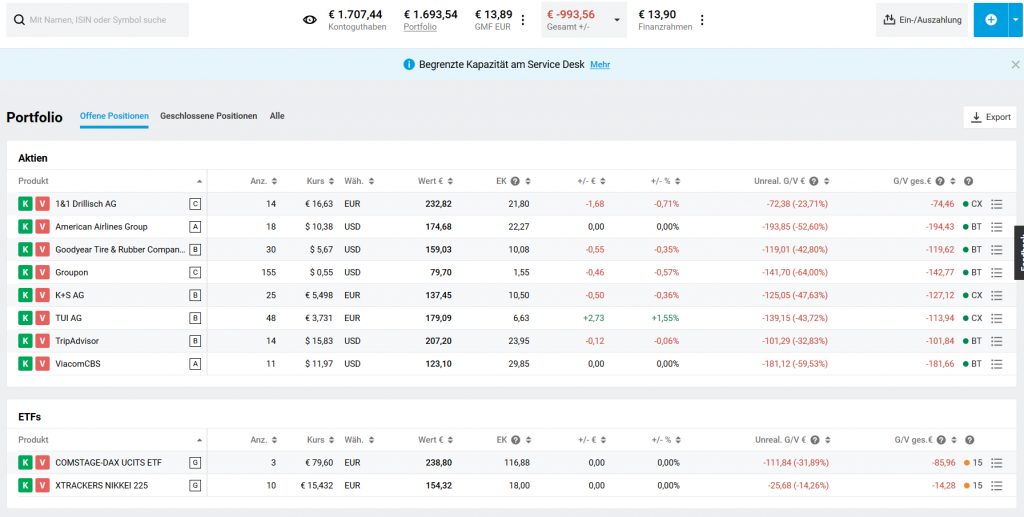The image size is (1024, 517).
Task: Open three-dot menu next to GMF EUR
Action: tap(523, 20)
